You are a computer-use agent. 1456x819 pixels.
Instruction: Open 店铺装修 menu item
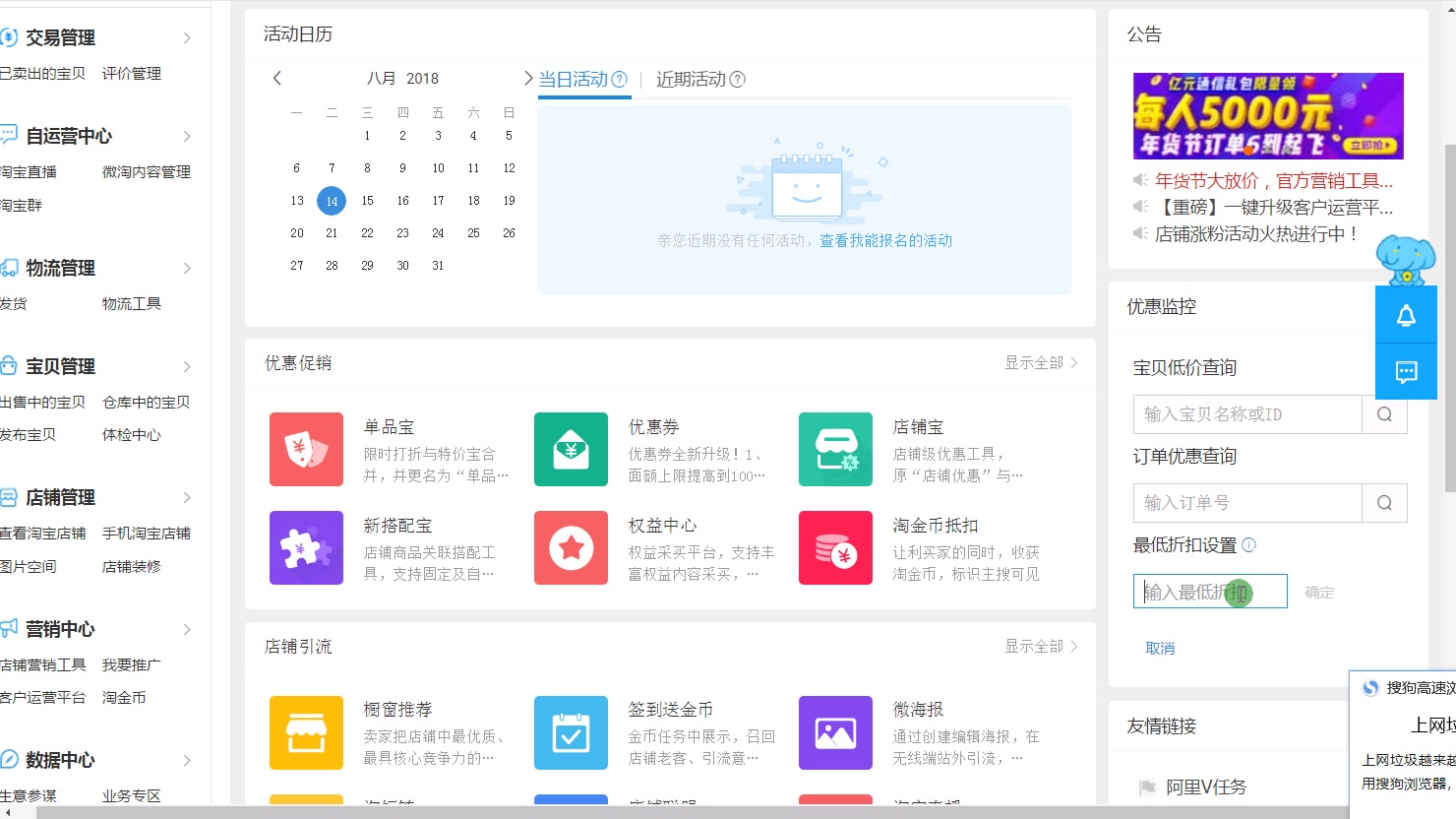(132, 567)
